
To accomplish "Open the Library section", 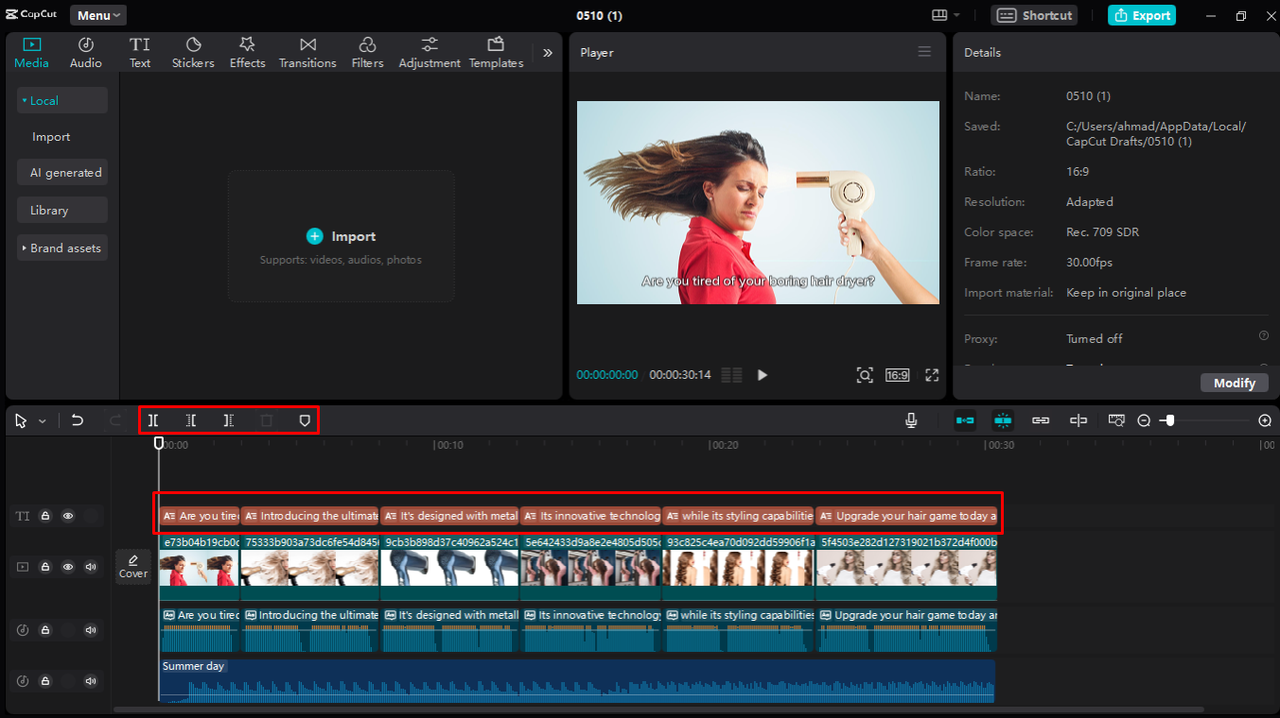I will 62,210.
